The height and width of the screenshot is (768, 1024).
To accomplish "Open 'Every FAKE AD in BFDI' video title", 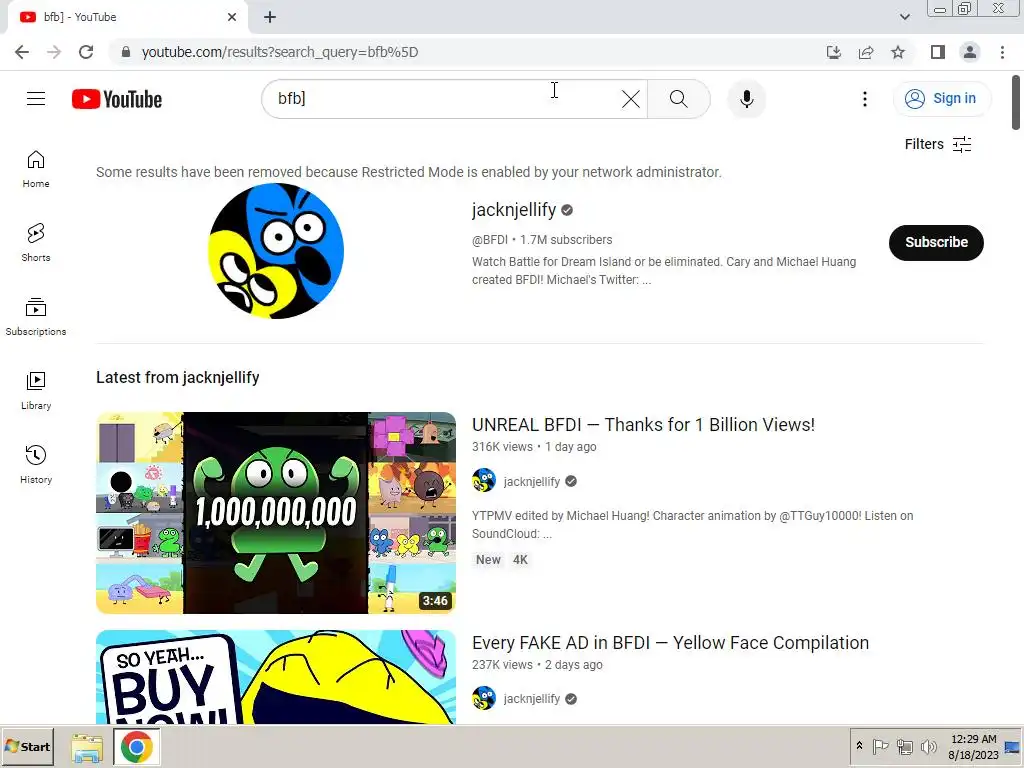I will pos(670,643).
